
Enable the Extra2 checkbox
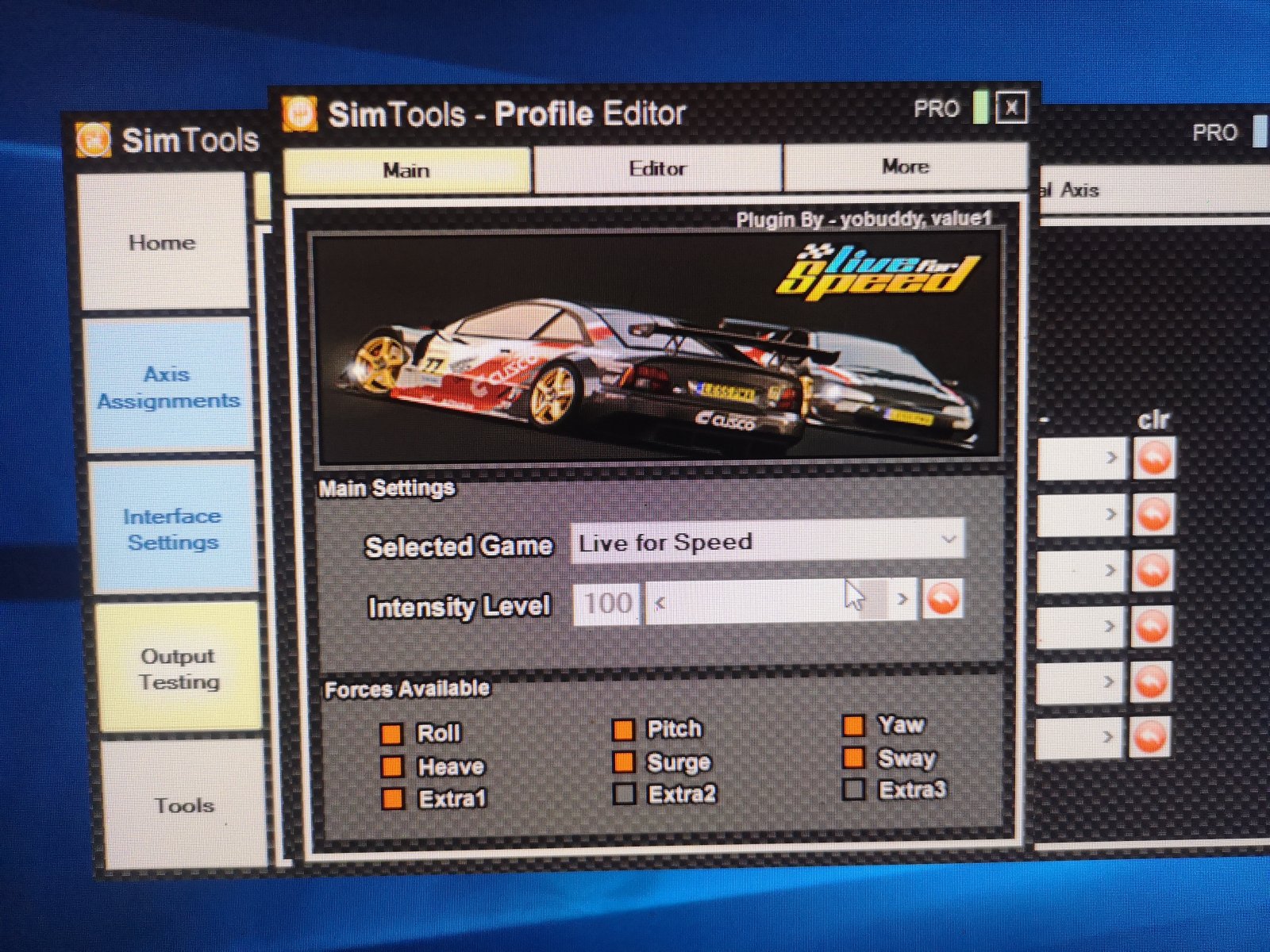[625, 793]
